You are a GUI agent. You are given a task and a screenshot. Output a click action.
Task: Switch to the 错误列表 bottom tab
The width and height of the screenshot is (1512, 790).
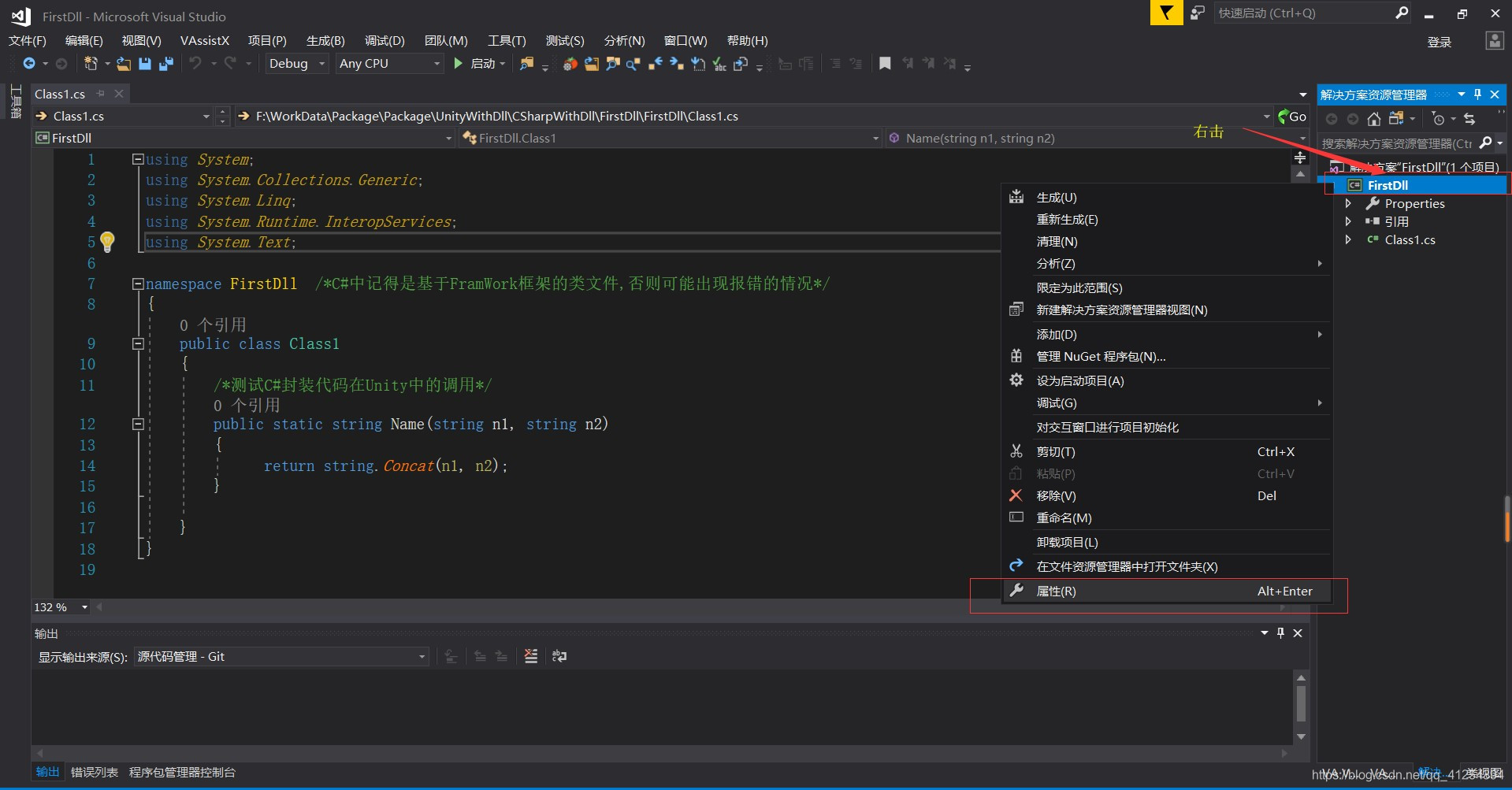click(x=95, y=773)
